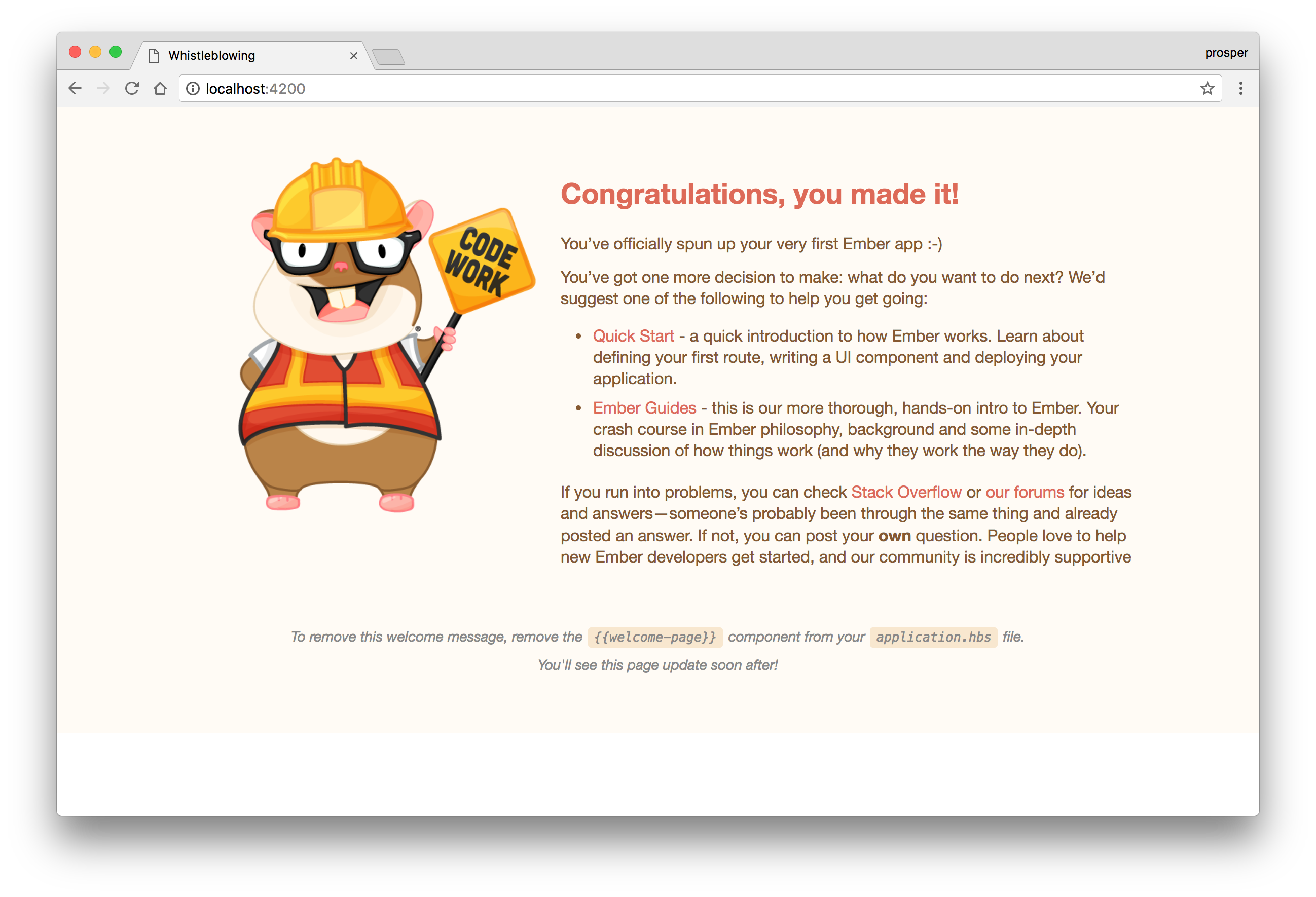Screen dimensions: 1316x897
Task: Click the green maximize window button
Action: coord(116,52)
